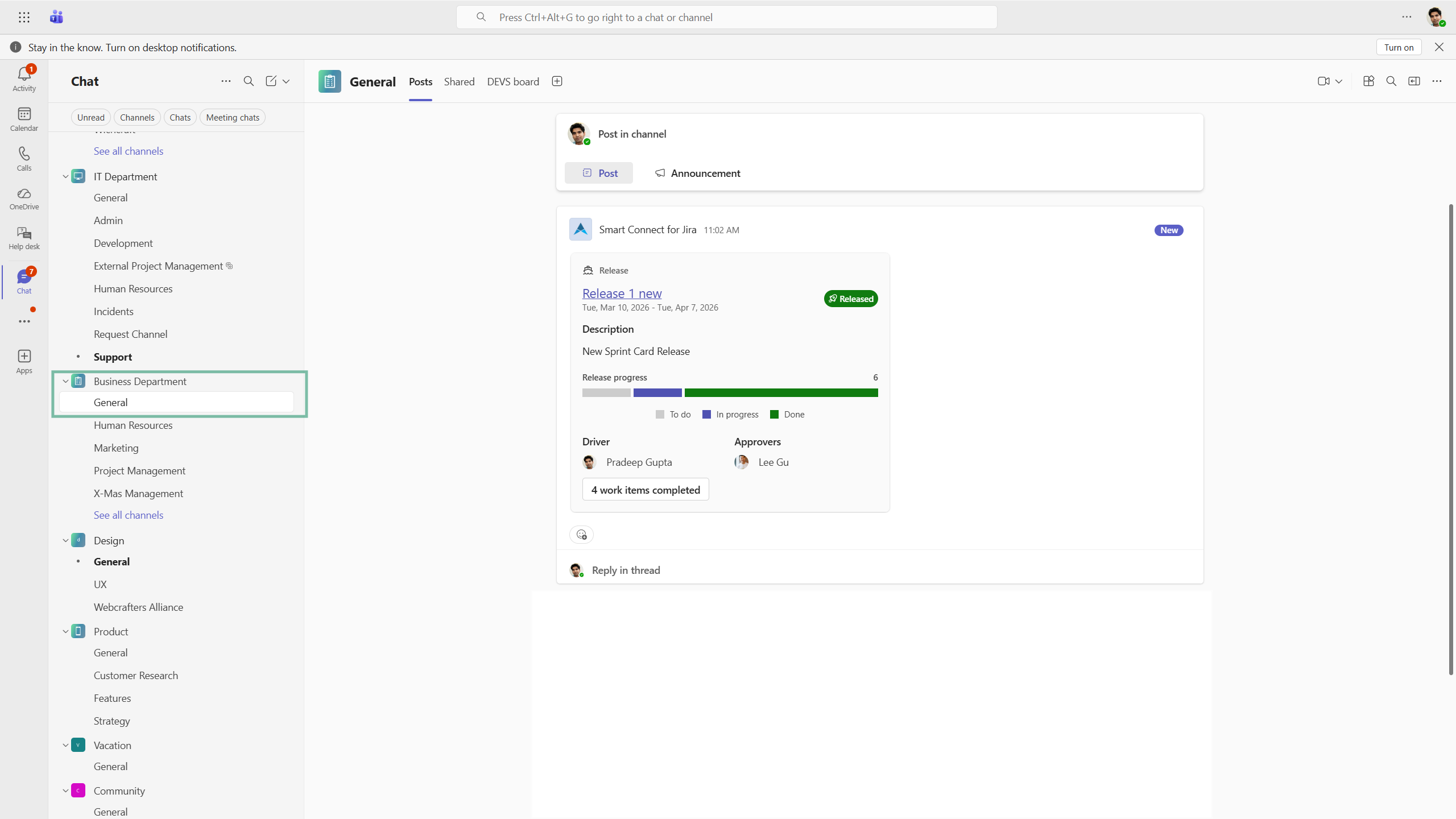
Task: Collapse the Design team channels
Action: click(65, 541)
